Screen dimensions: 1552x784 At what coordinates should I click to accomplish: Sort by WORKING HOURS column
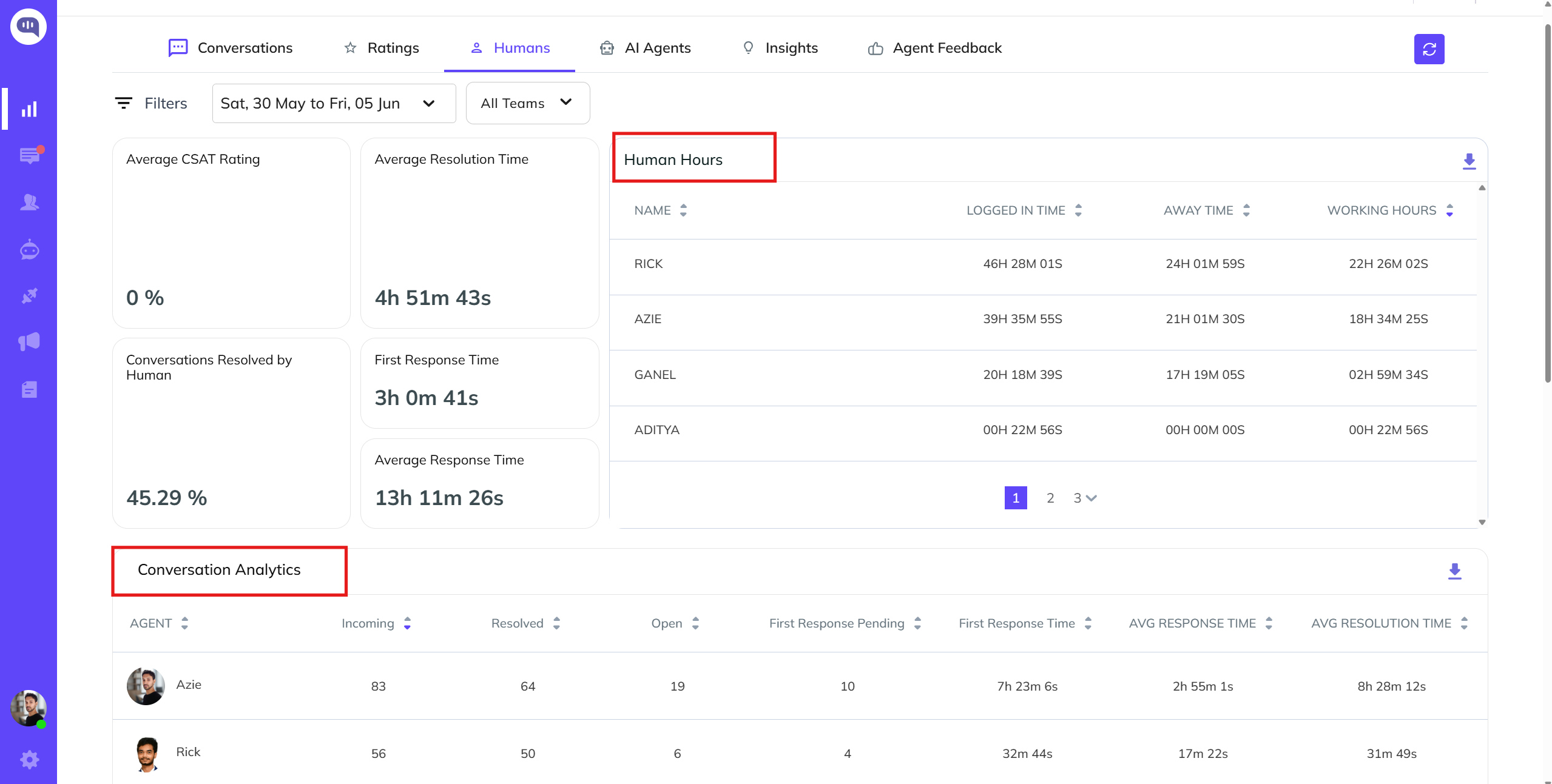(x=1449, y=210)
